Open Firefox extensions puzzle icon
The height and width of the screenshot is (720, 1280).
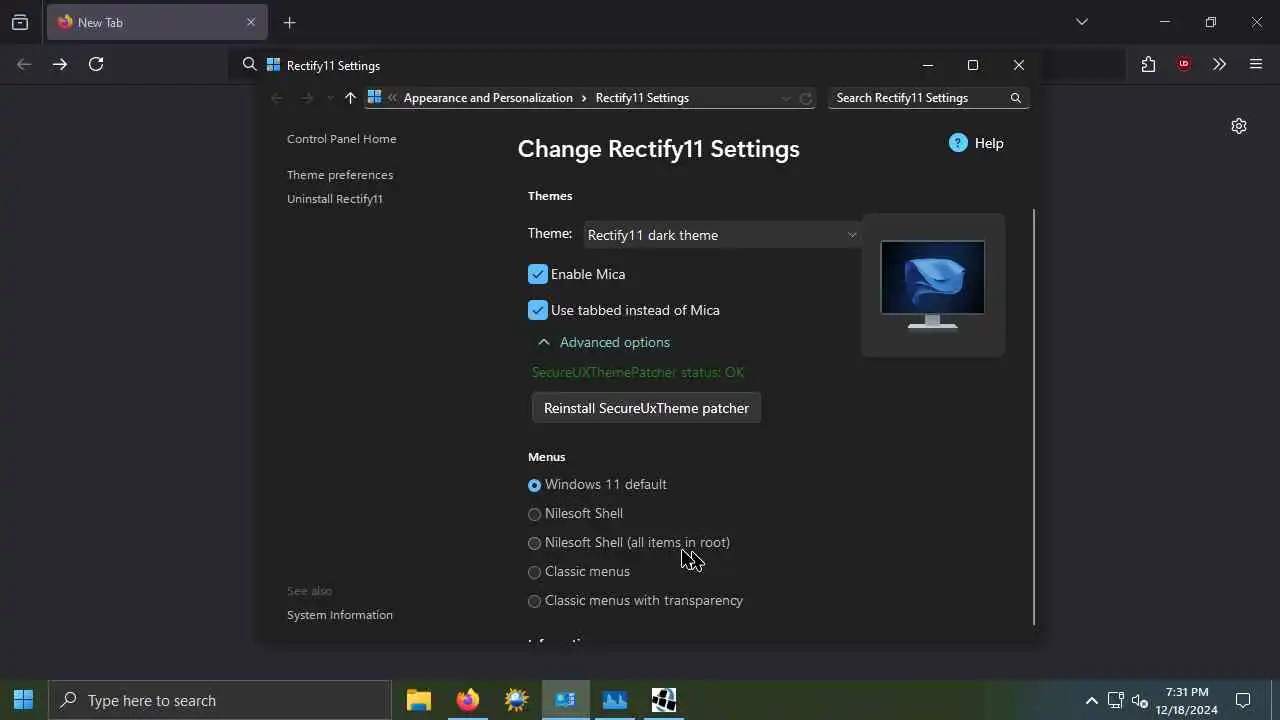pyautogui.click(x=1148, y=64)
